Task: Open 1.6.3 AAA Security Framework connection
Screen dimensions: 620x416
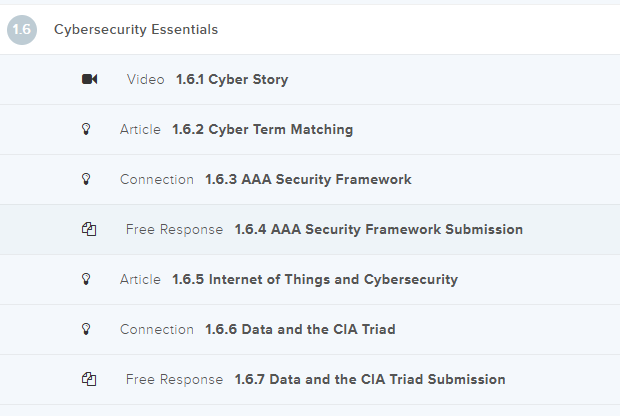Action: (308, 180)
